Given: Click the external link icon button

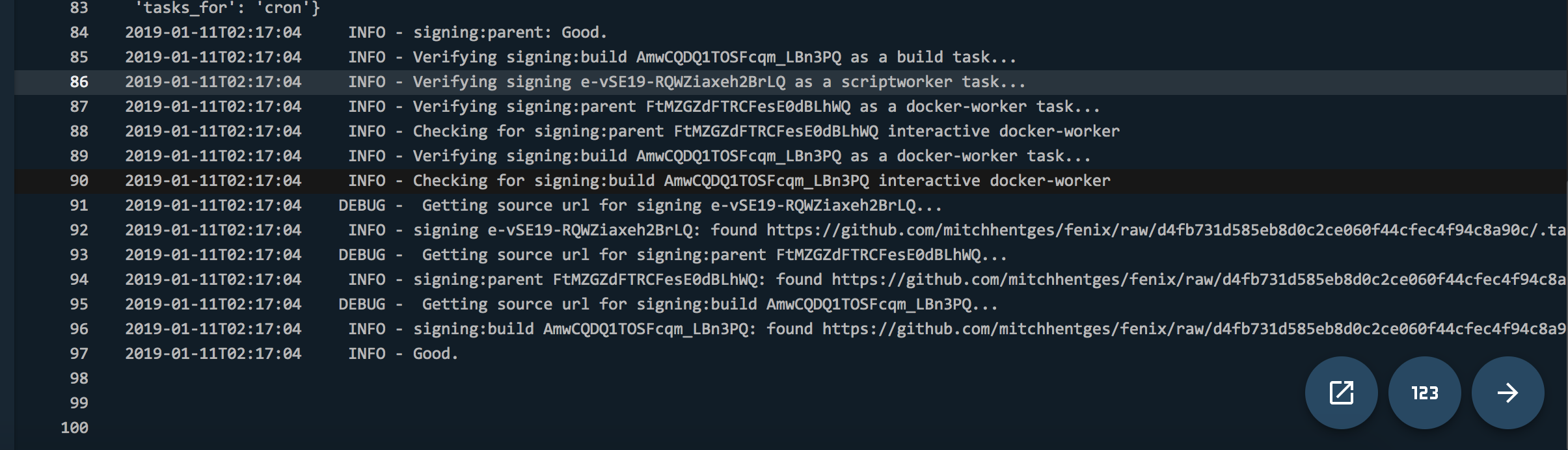Looking at the screenshot, I should coord(1340,392).
